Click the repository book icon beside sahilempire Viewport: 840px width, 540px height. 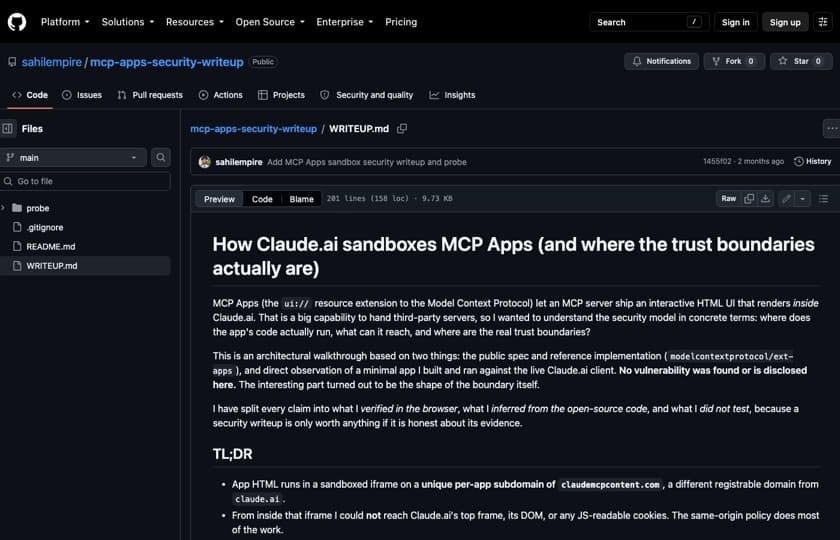[x=12, y=62]
